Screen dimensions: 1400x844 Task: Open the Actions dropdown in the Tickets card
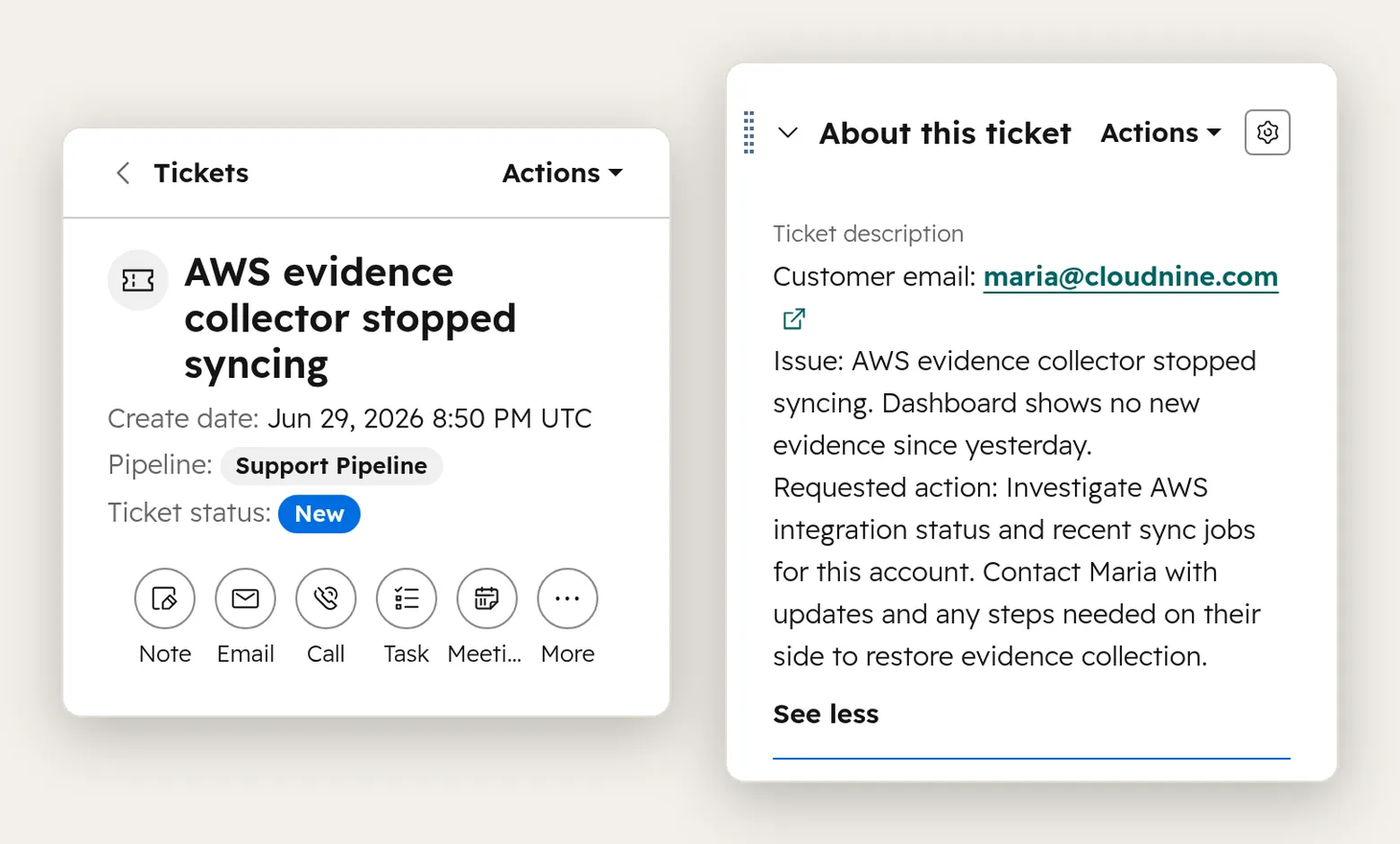(562, 173)
